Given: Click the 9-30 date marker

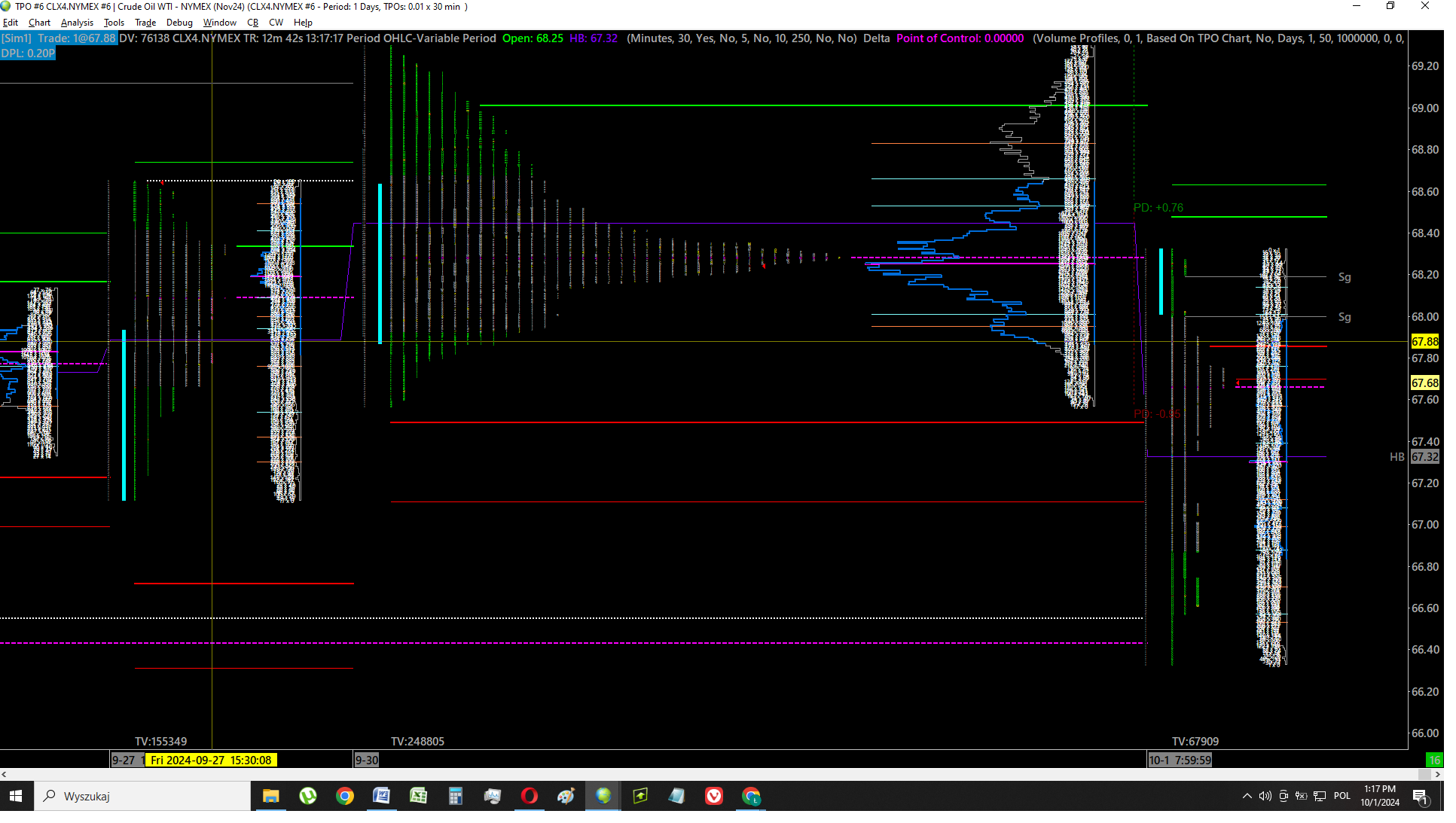Looking at the screenshot, I should coord(367,761).
